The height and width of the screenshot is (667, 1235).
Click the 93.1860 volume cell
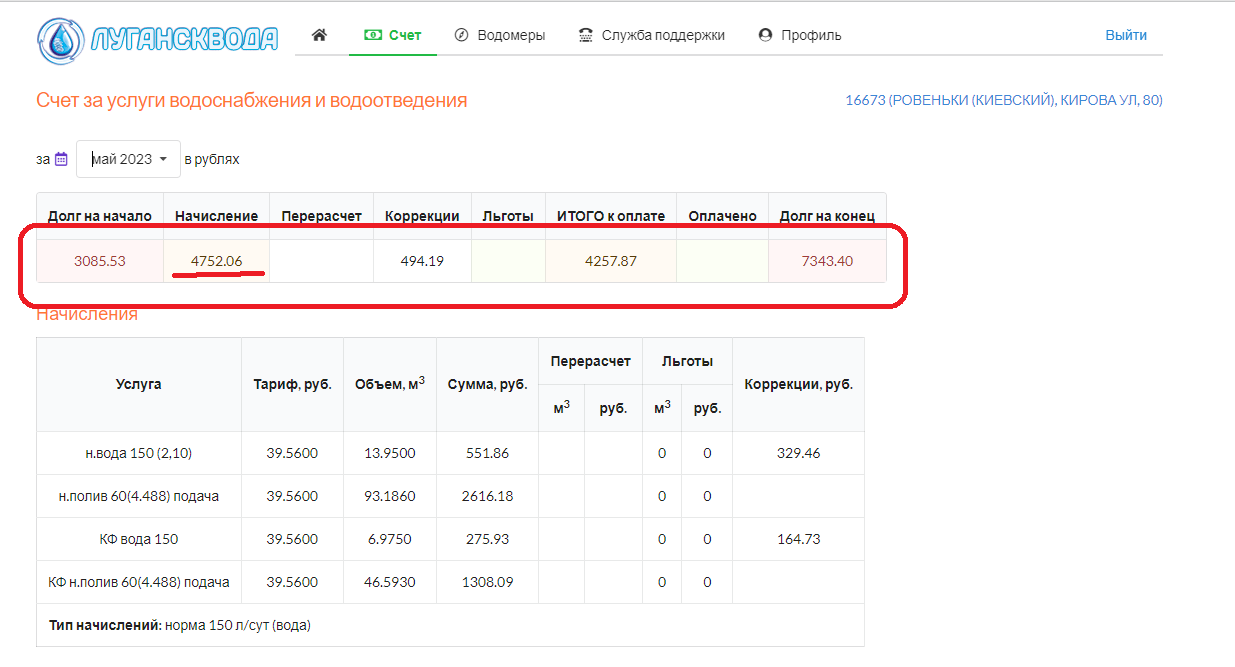390,496
